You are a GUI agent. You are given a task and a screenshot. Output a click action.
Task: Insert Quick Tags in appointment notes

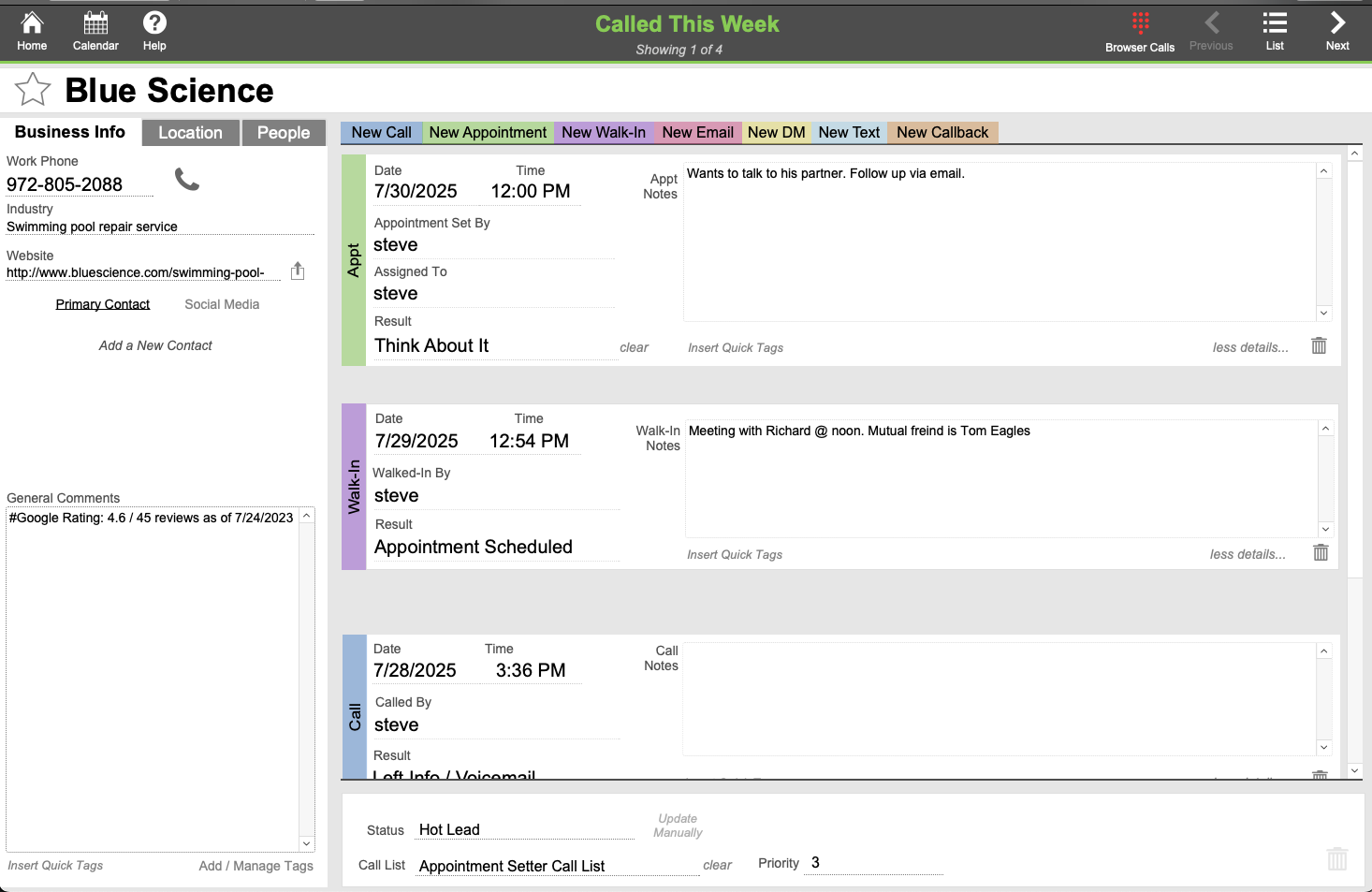click(x=736, y=347)
